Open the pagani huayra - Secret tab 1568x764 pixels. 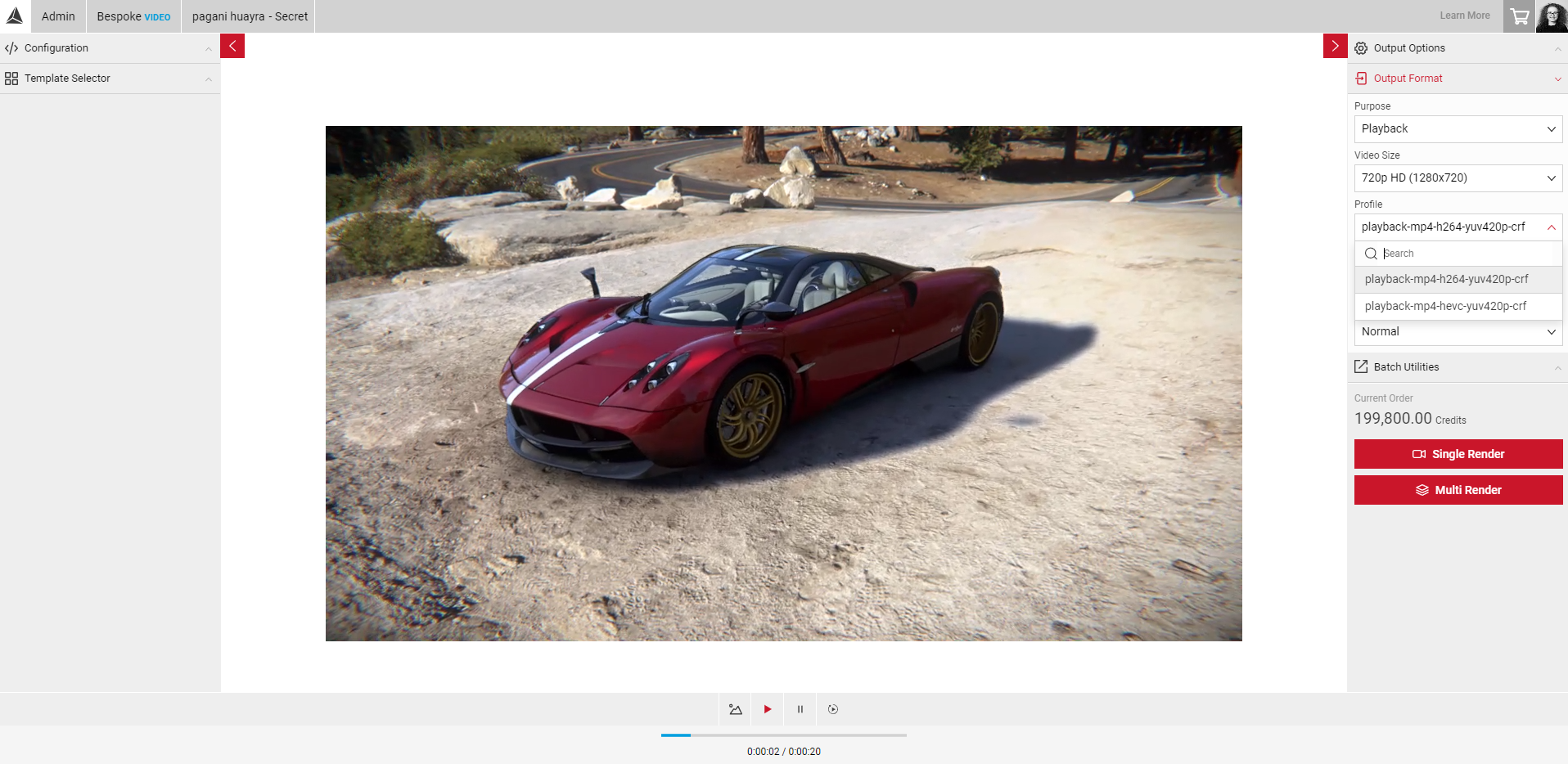click(250, 16)
